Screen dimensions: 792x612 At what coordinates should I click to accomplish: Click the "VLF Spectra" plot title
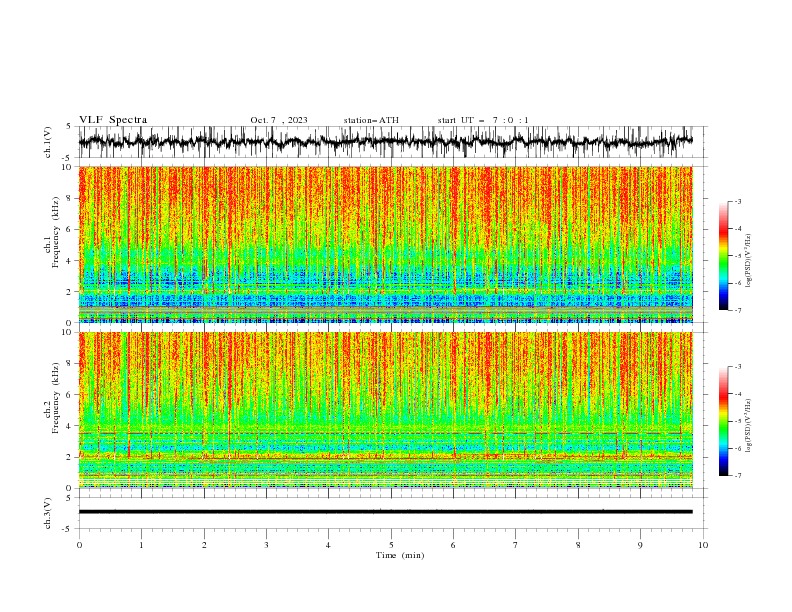click(x=113, y=120)
